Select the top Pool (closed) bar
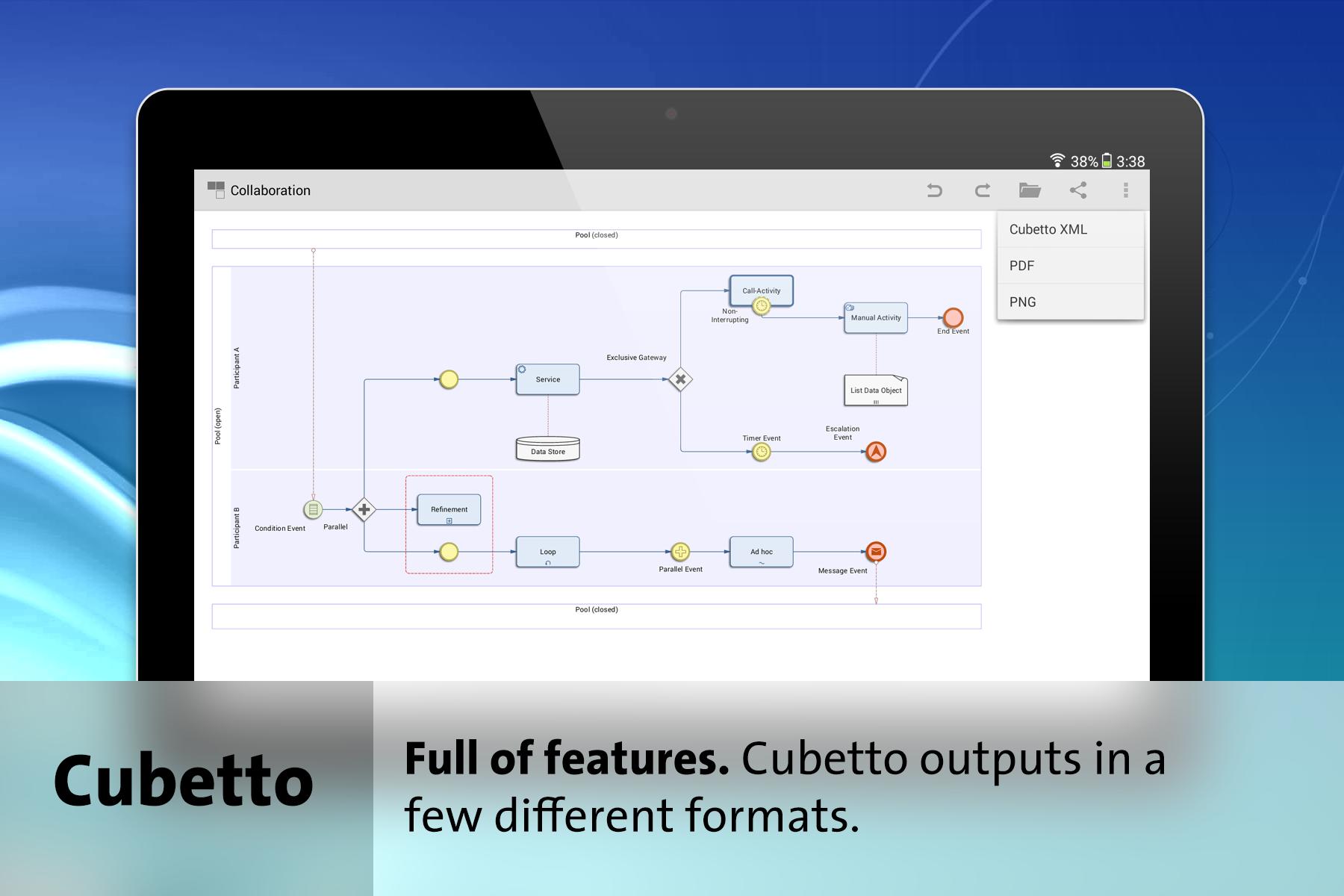Screen dimensions: 1344x896 tap(597, 239)
